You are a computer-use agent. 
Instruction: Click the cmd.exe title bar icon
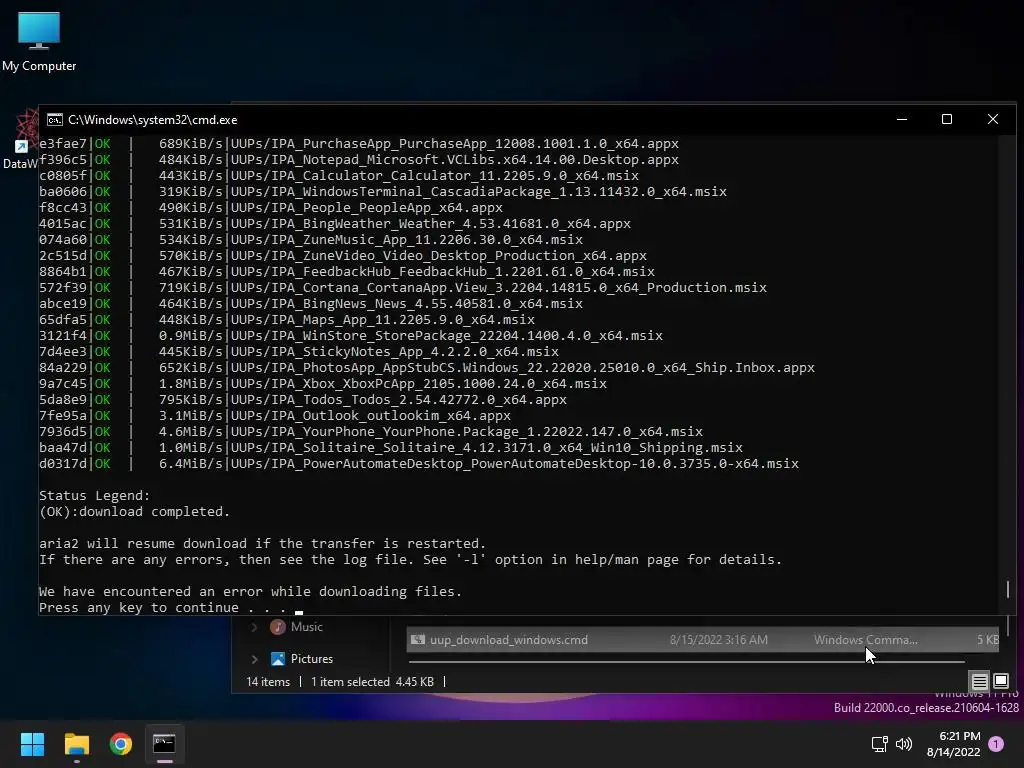click(x=55, y=120)
